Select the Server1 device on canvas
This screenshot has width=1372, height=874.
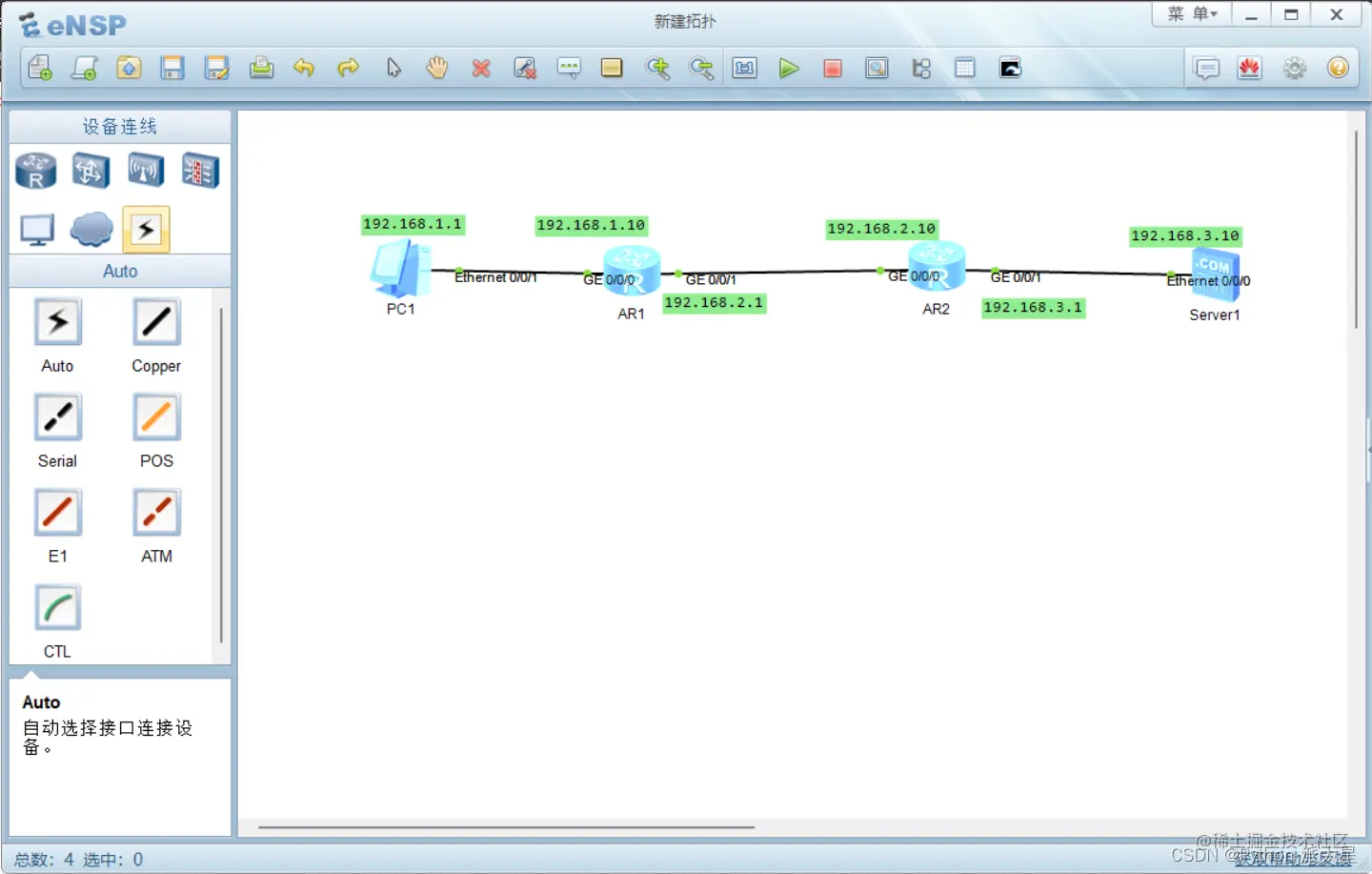[1216, 274]
